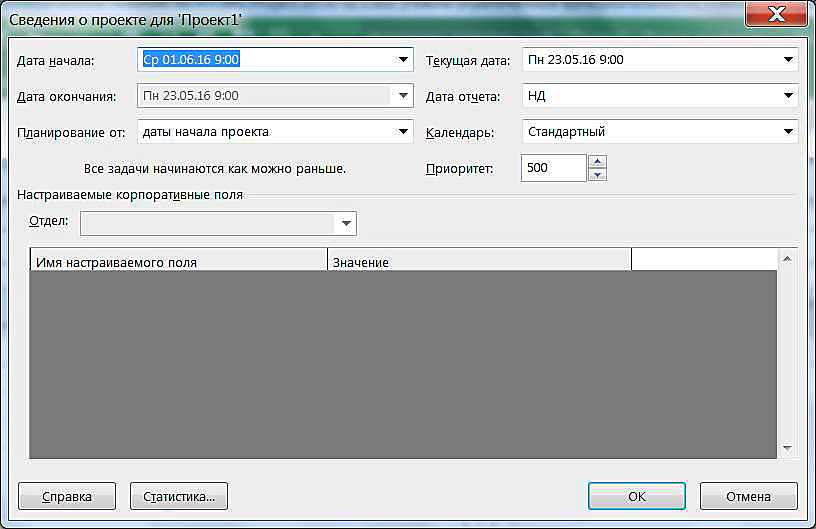Open the Дата окончания dropdown arrow
The width and height of the screenshot is (816, 529).
point(403,96)
